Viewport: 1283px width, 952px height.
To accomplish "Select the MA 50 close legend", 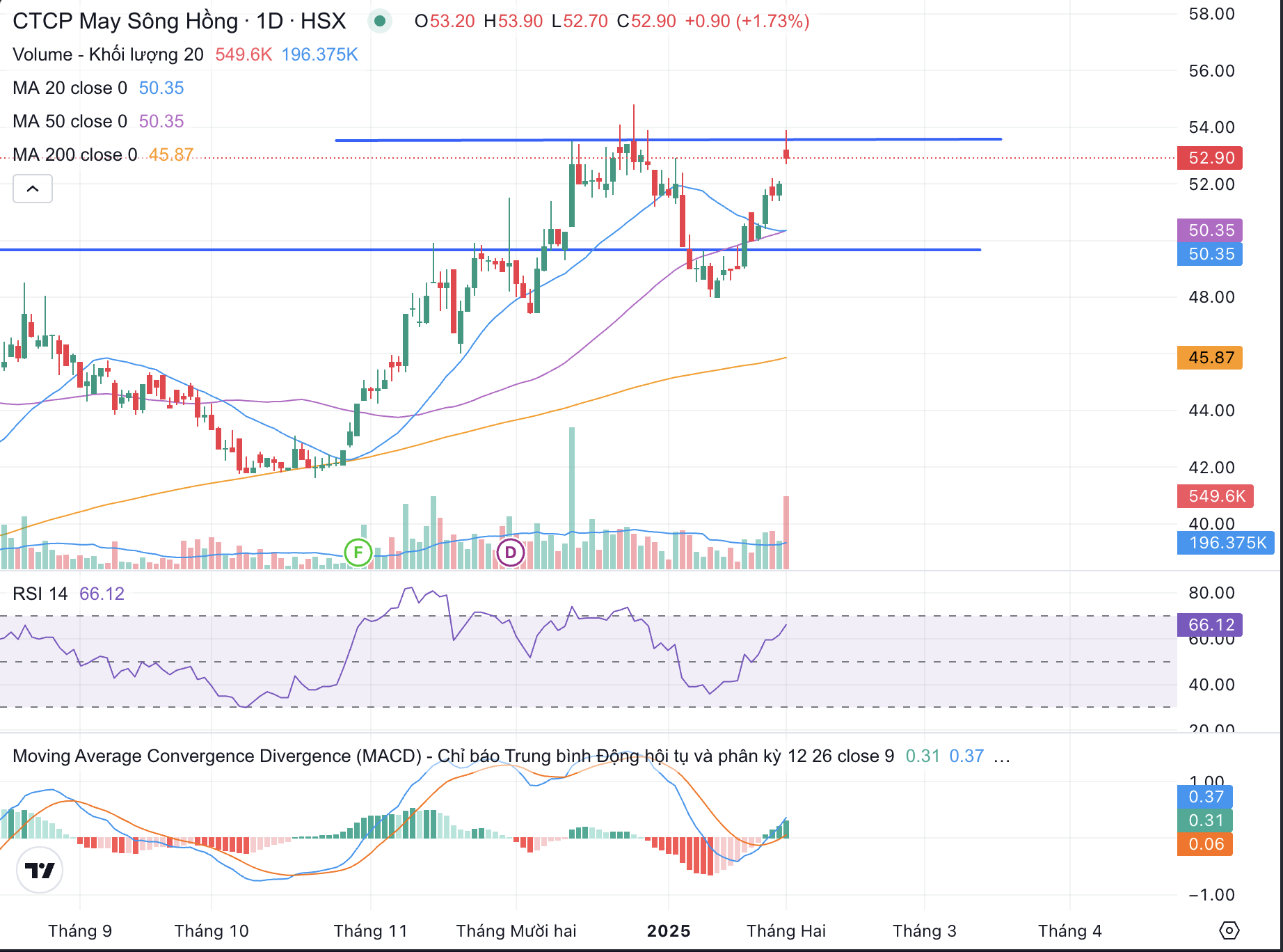I will [70, 121].
